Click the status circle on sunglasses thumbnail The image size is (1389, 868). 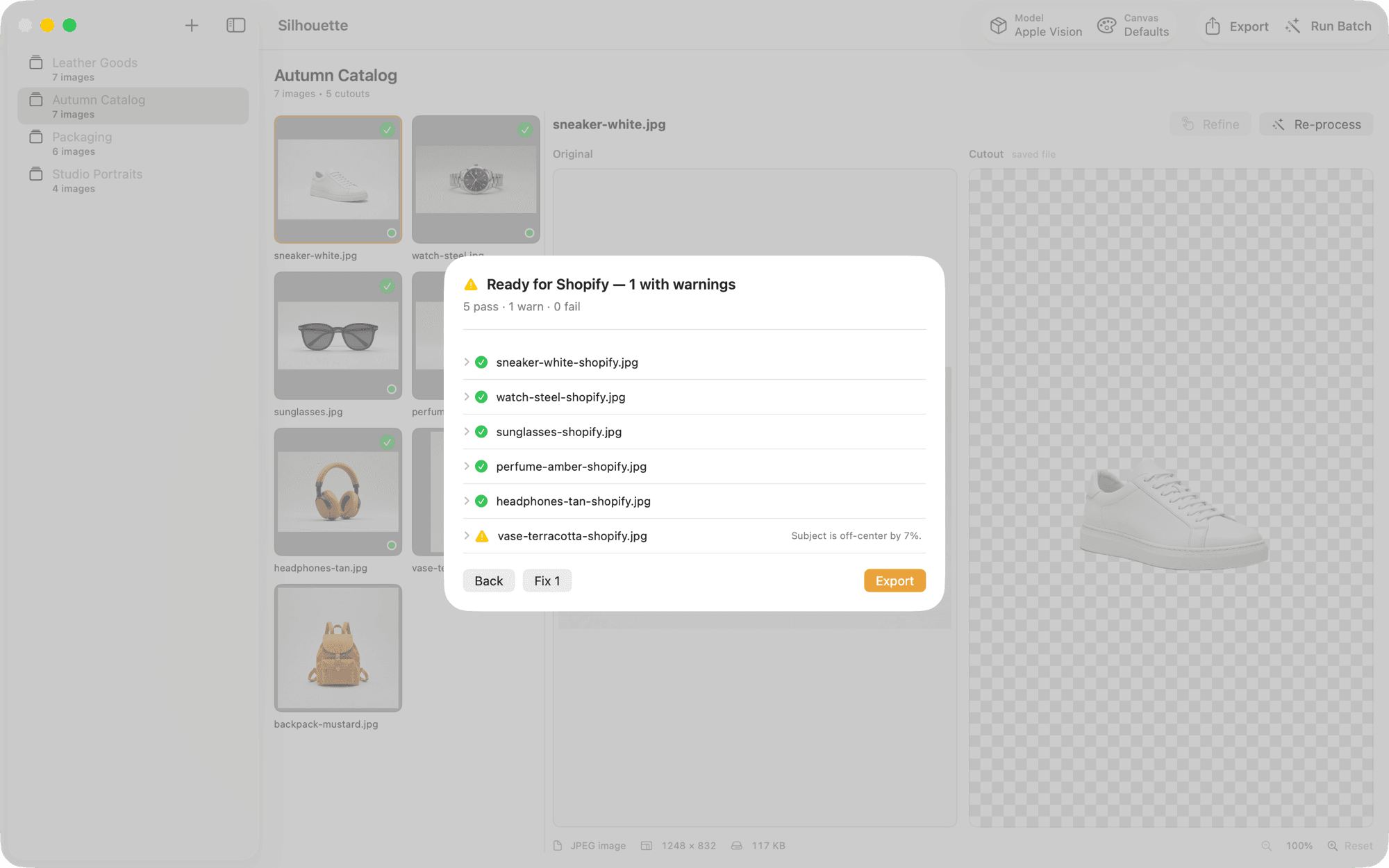392,390
